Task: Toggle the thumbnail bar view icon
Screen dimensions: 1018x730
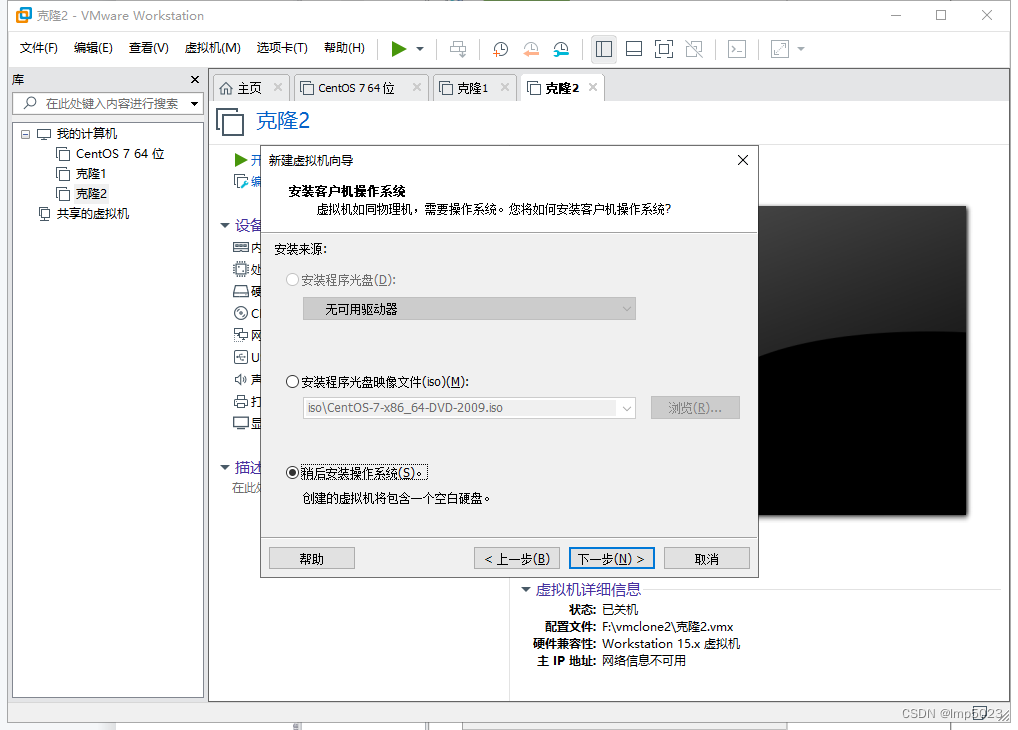Action: pos(634,49)
